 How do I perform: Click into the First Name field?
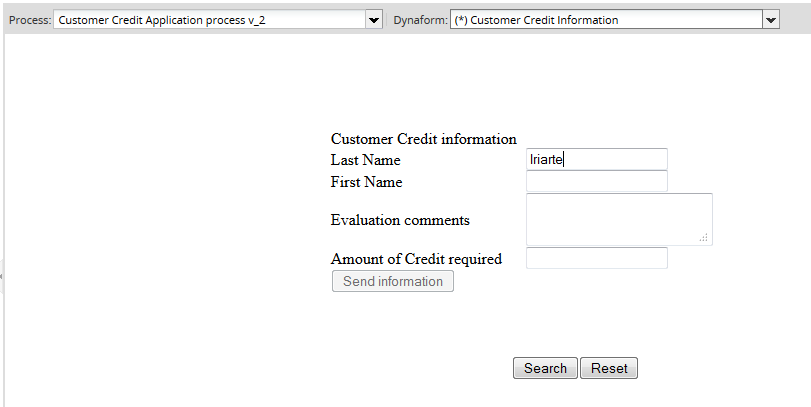click(x=596, y=182)
